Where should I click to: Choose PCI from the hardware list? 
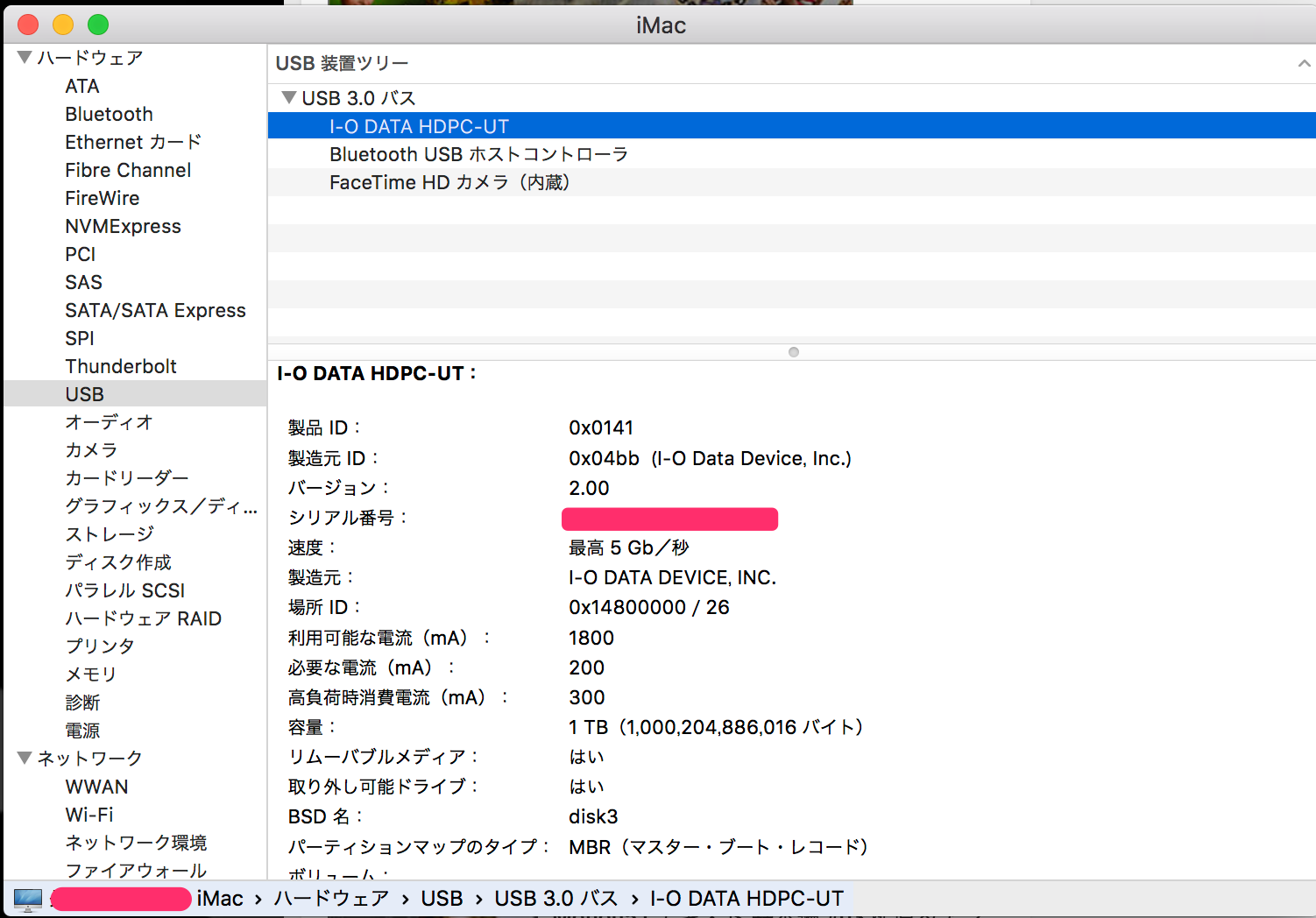81,254
